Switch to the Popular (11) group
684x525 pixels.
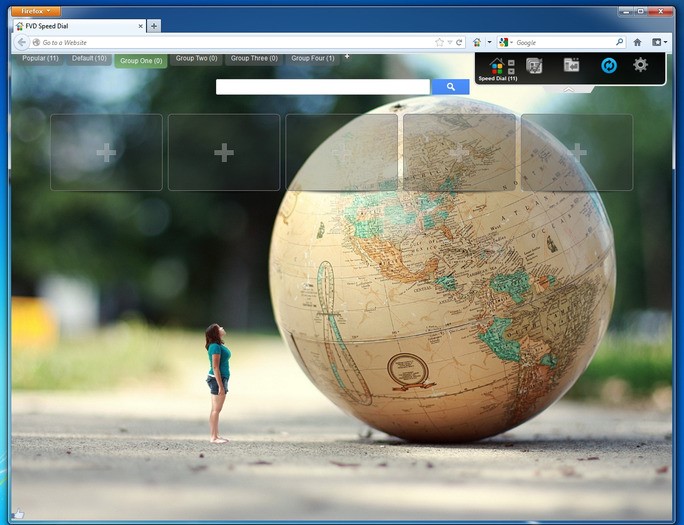(40, 59)
